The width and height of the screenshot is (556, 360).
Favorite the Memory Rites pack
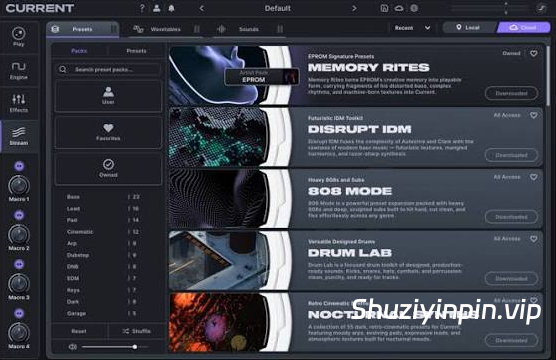[x=534, y=54]
